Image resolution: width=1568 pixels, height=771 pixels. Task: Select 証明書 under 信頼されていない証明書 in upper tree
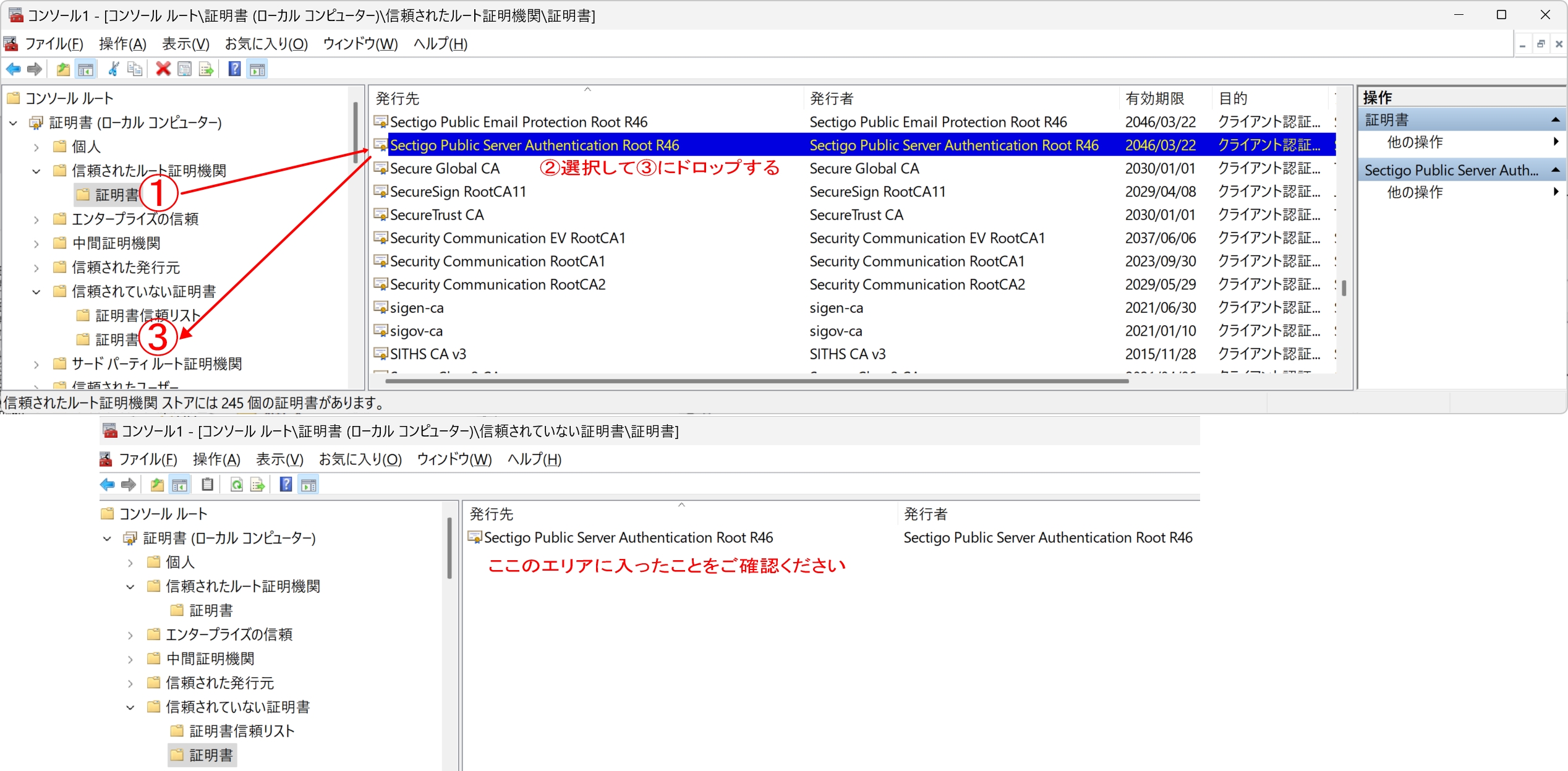tap(117, 340)
